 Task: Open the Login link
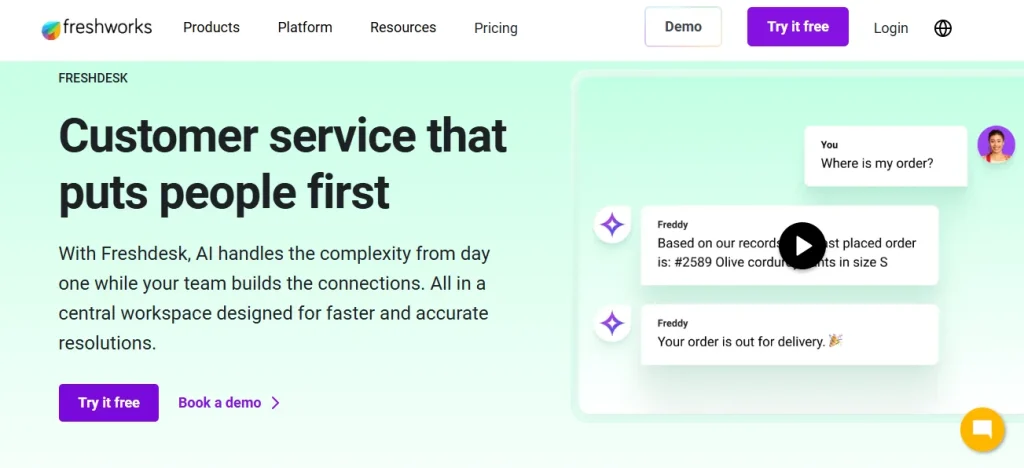891,28
